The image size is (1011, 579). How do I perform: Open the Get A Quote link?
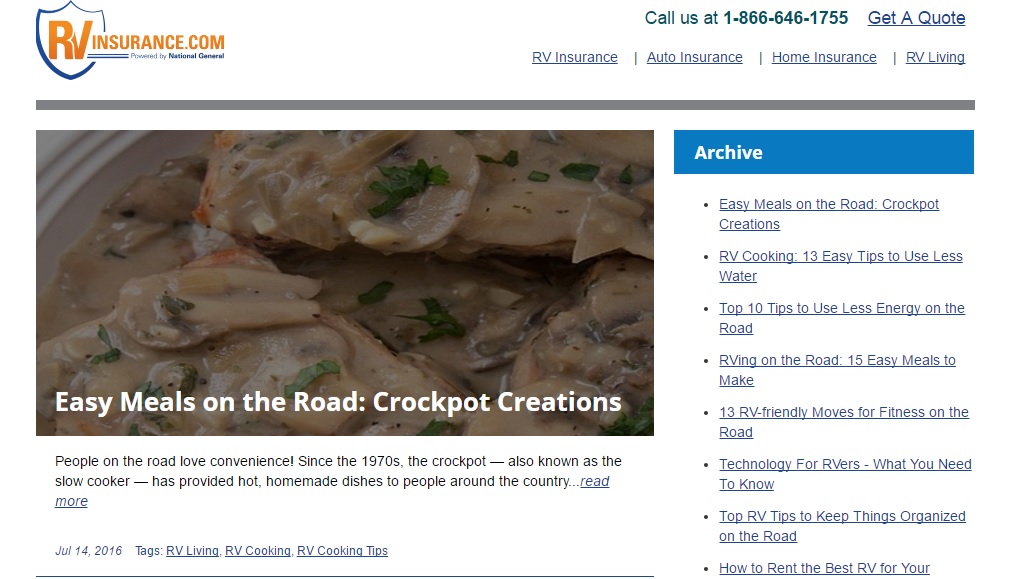[916, 18]
